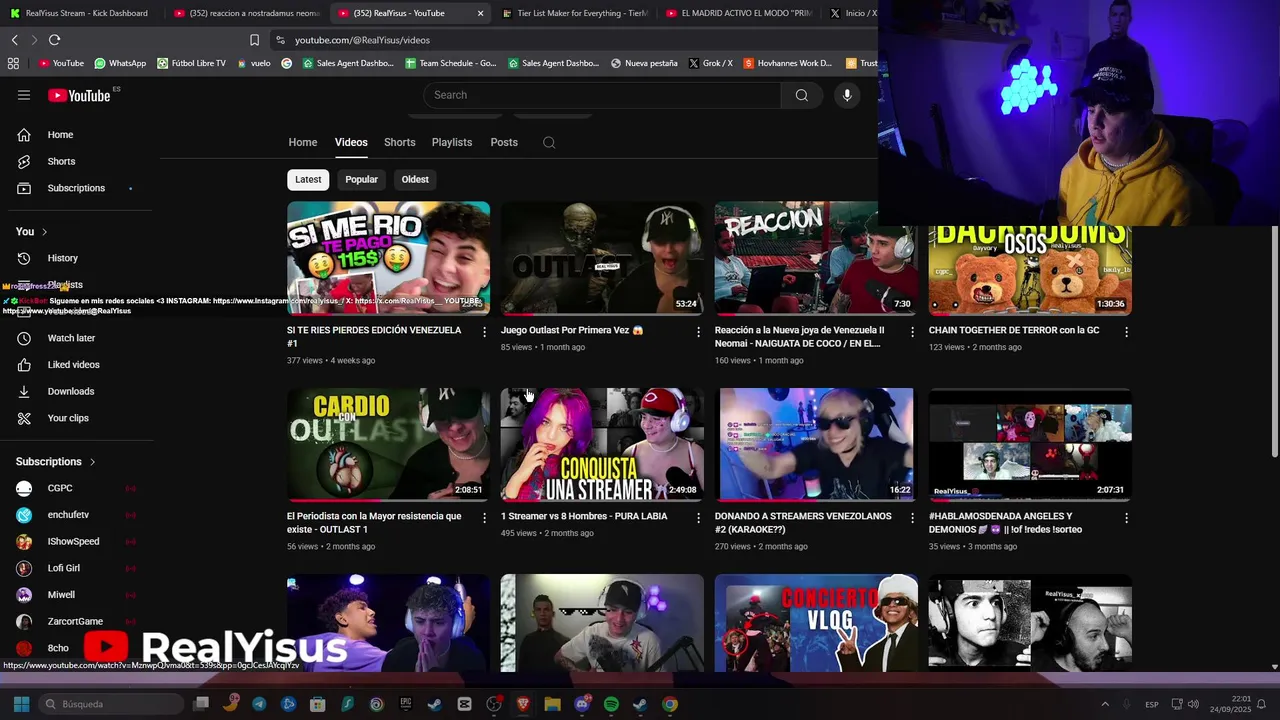Viewport: 1280px width, 720px height.
Task: Open Spotify from the taskbar
Action: point(611,704)
